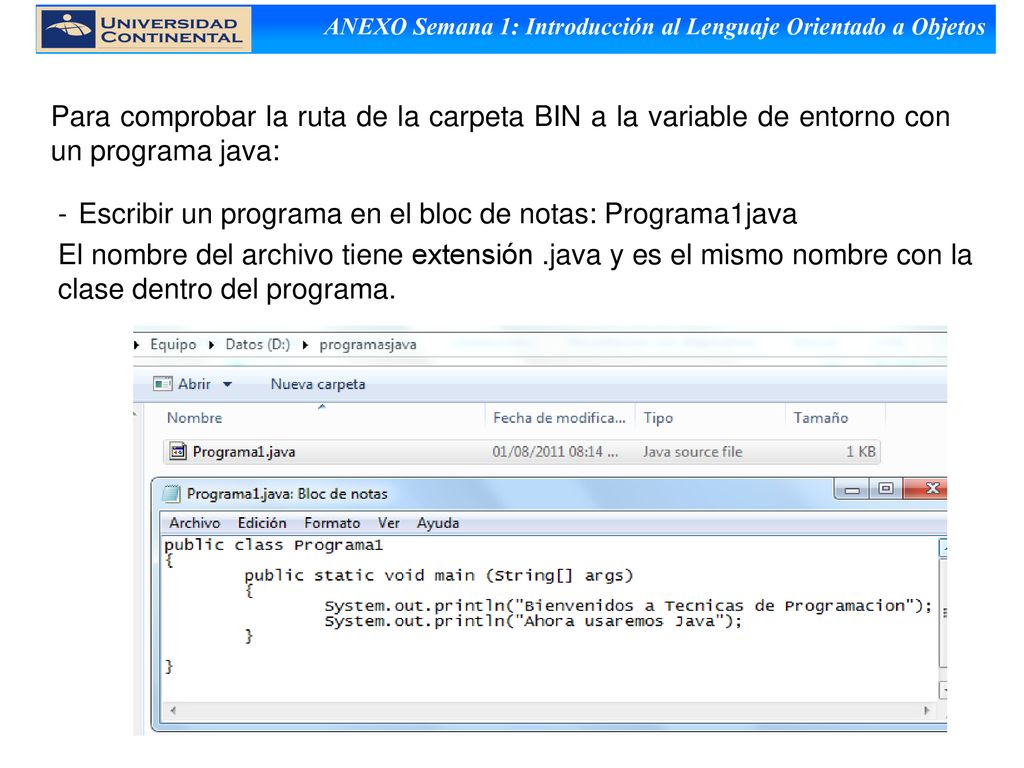Click Equipo in the address bar
1024x768 pixels.
tap(173, 344)
